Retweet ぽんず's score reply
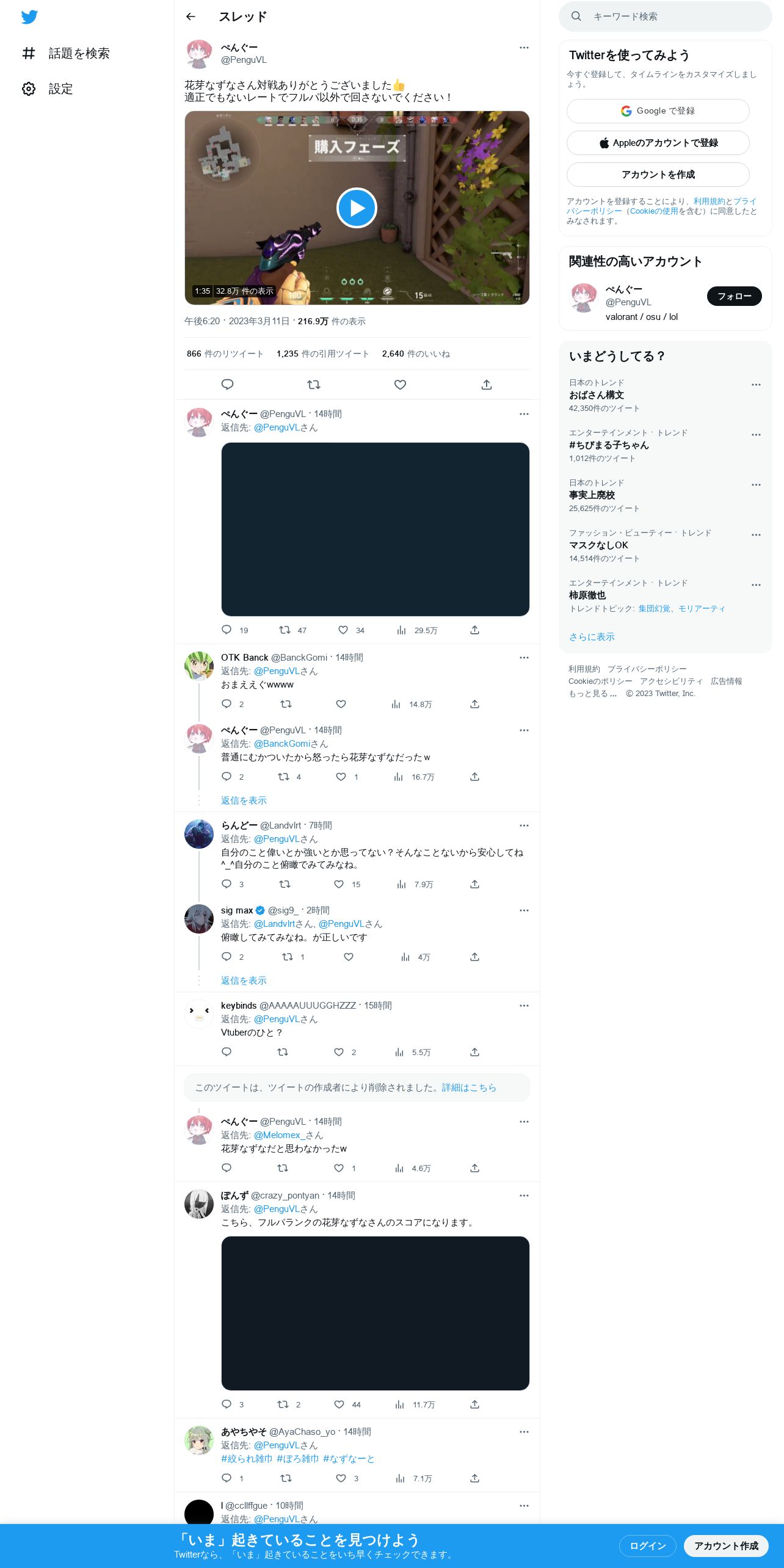The height and width of the screenshot is (1568, 784). click(288, 1404)
